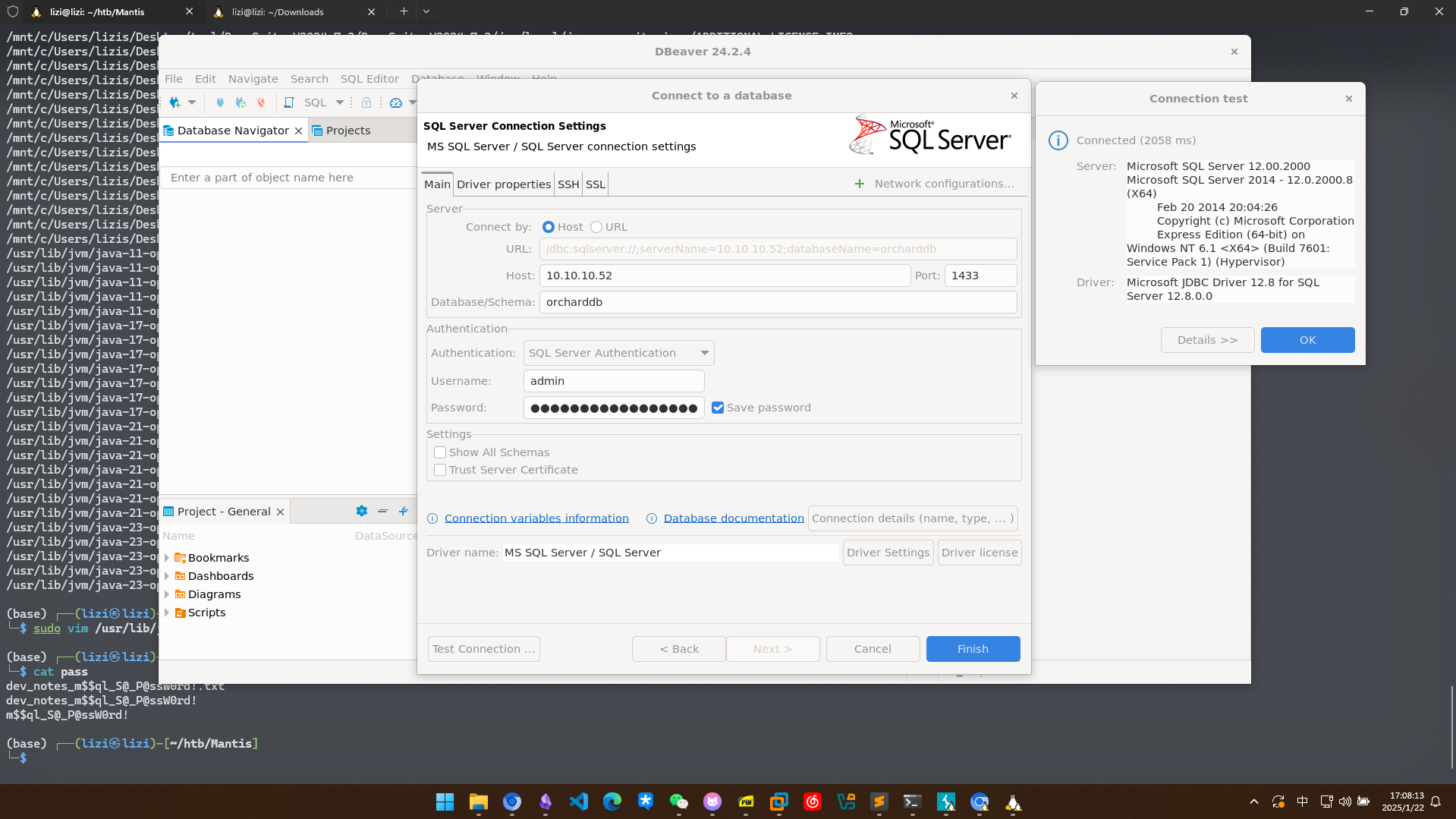The width and height of the screenshot is (1456, 819).
Task: Switch to the Driver properties tab
Action: (503, 184)
